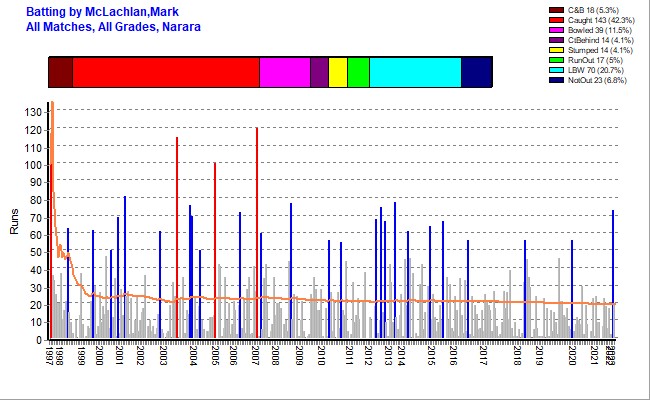650x400 pixels.
Task: Select the cyan LBW segment in stacked bar
Action: (x=415, y=73)
